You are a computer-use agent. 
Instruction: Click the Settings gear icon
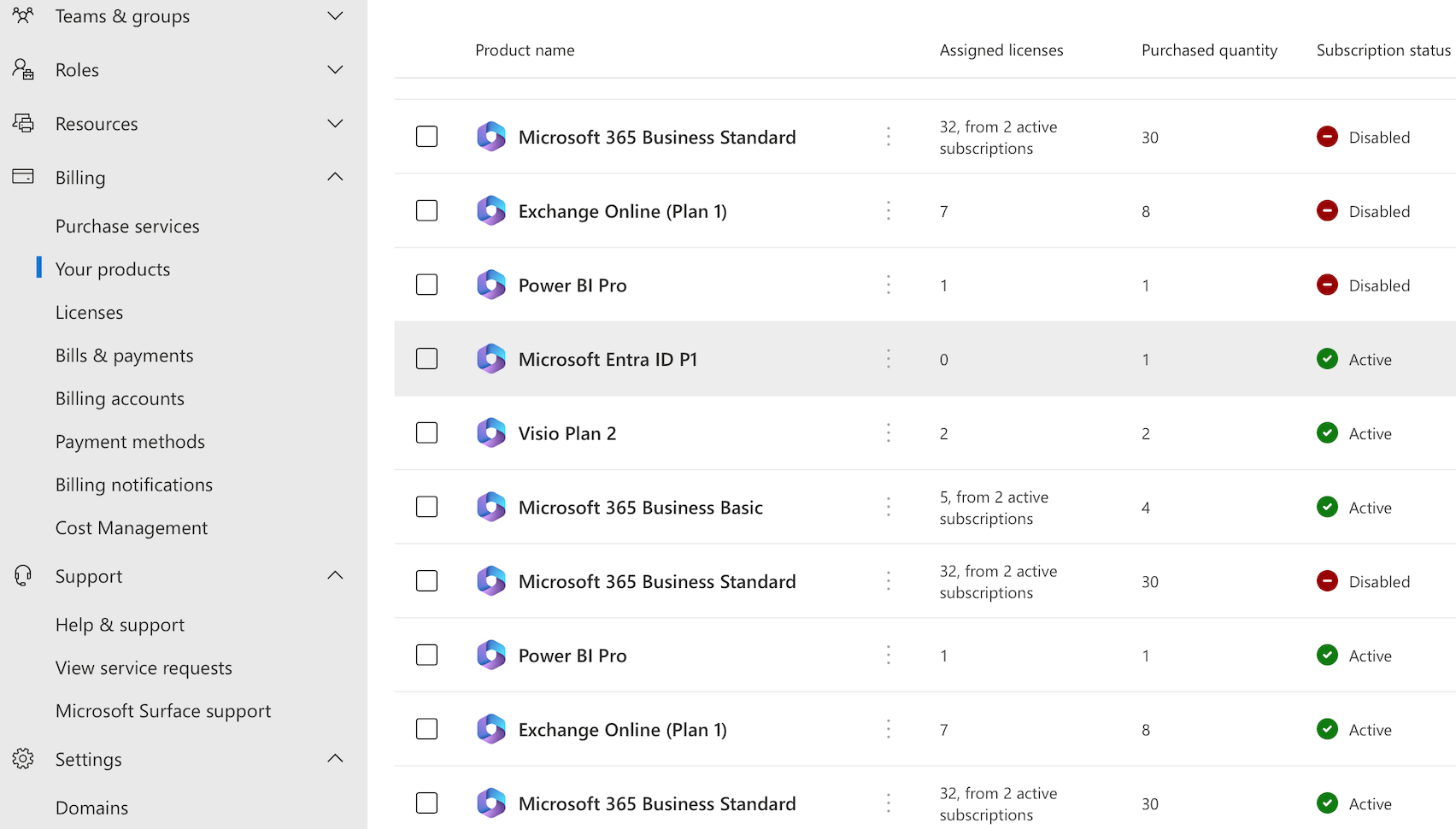23,758
